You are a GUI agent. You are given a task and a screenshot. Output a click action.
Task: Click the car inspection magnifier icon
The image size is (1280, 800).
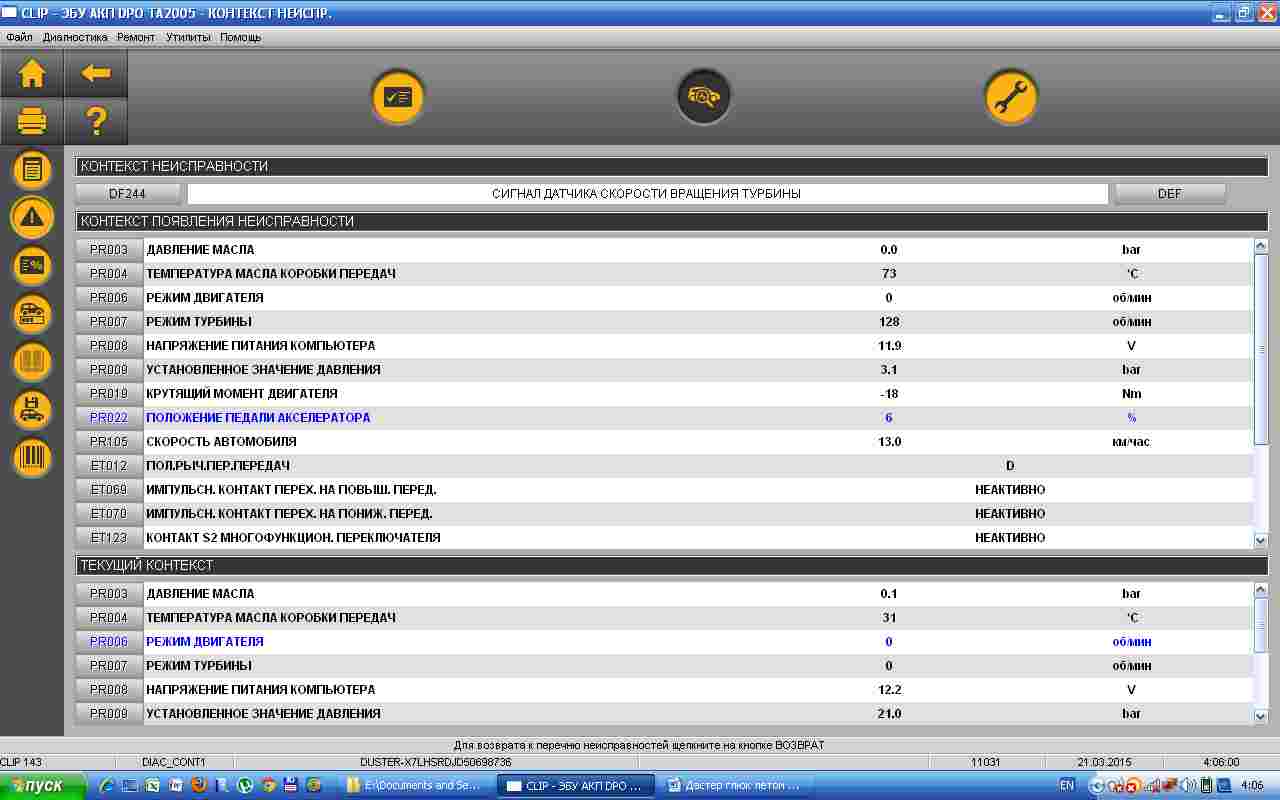coord(704,97)
